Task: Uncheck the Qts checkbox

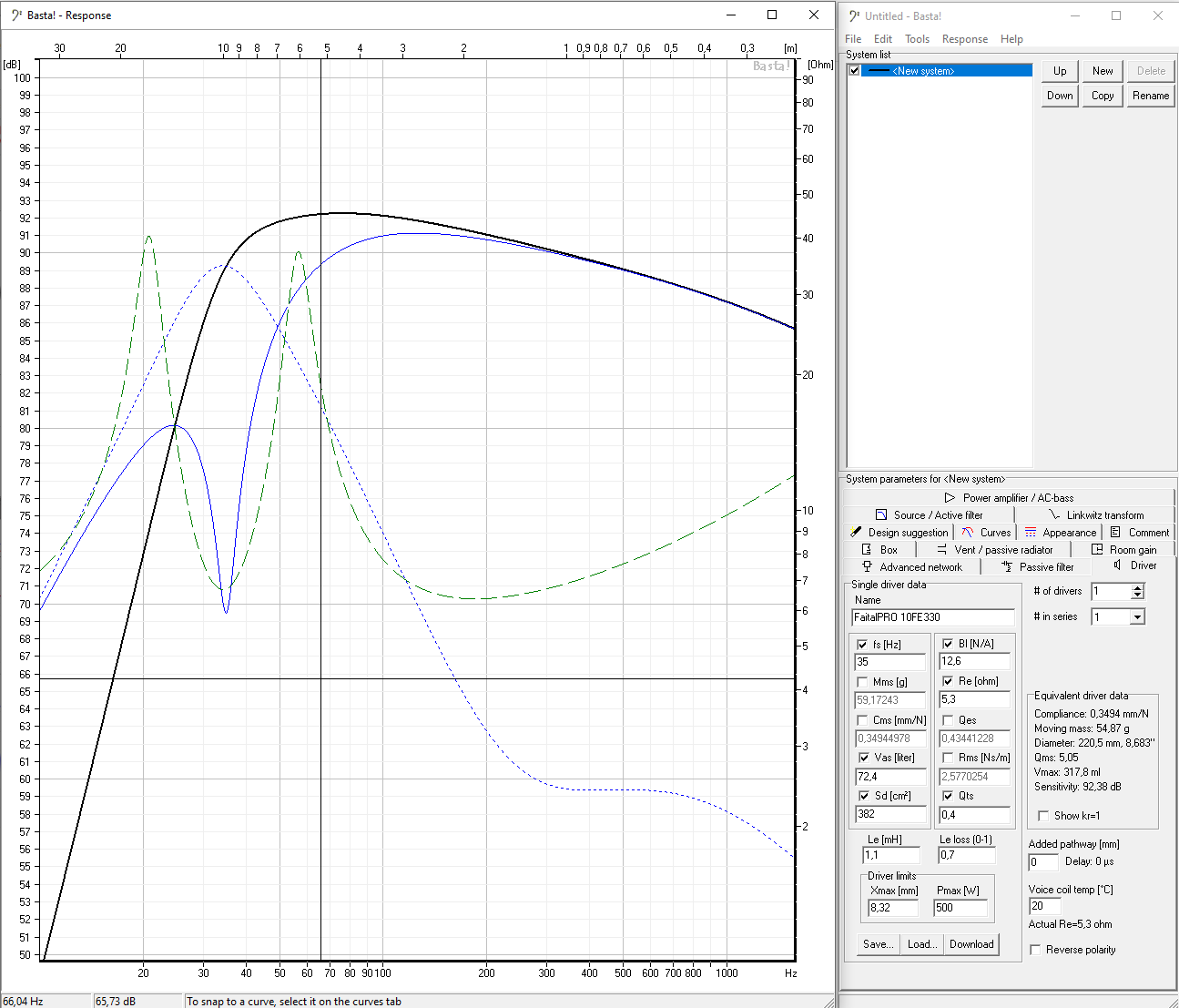Action: point(948,796)
